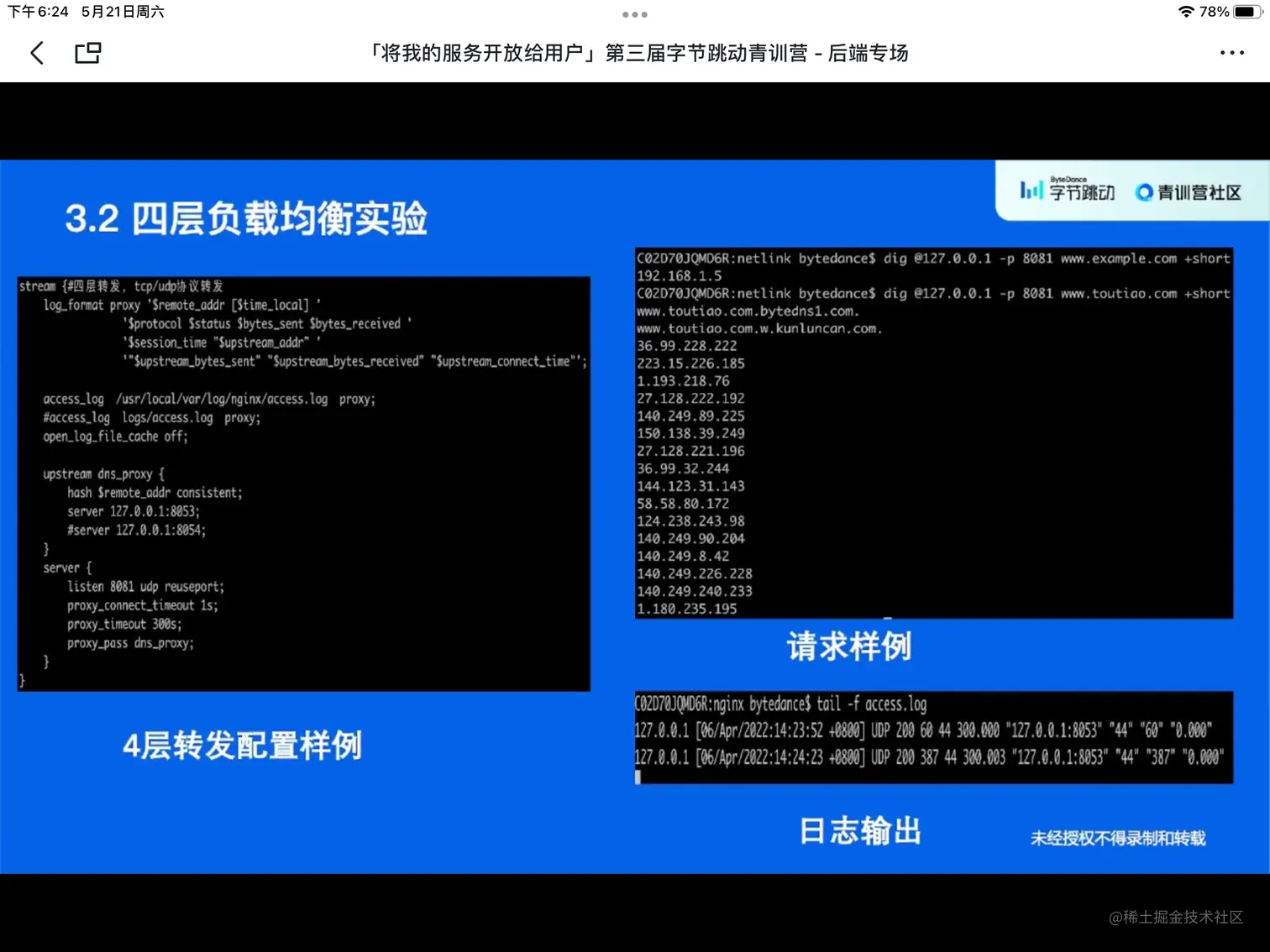Tap the line 'open_log_file_cache off;'
Viewport: 1270px width, 952px height.
[115, 437]
